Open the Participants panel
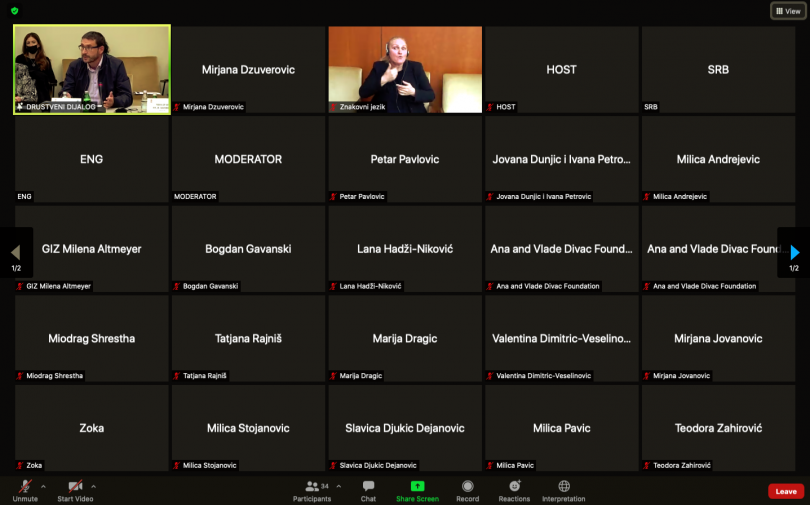 tap(311, 489)
